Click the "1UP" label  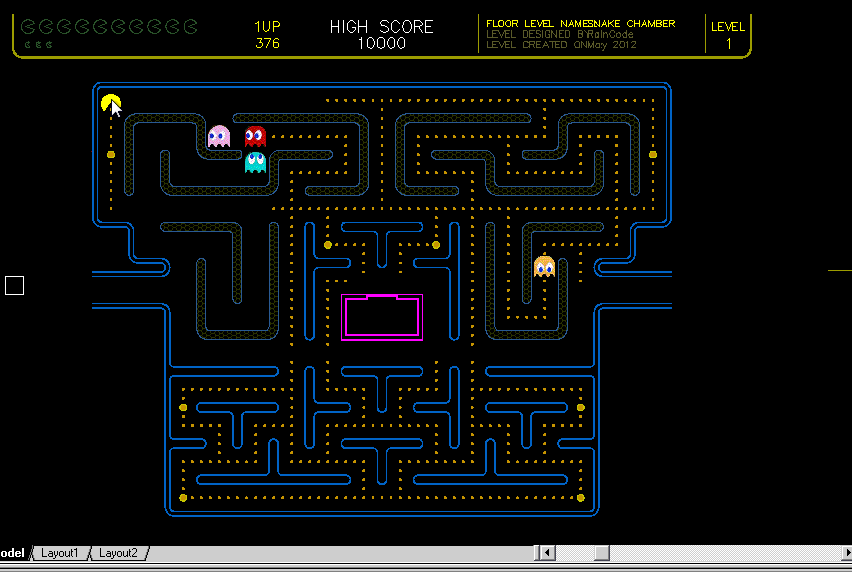pyautogui.click(x=267, y=27)
